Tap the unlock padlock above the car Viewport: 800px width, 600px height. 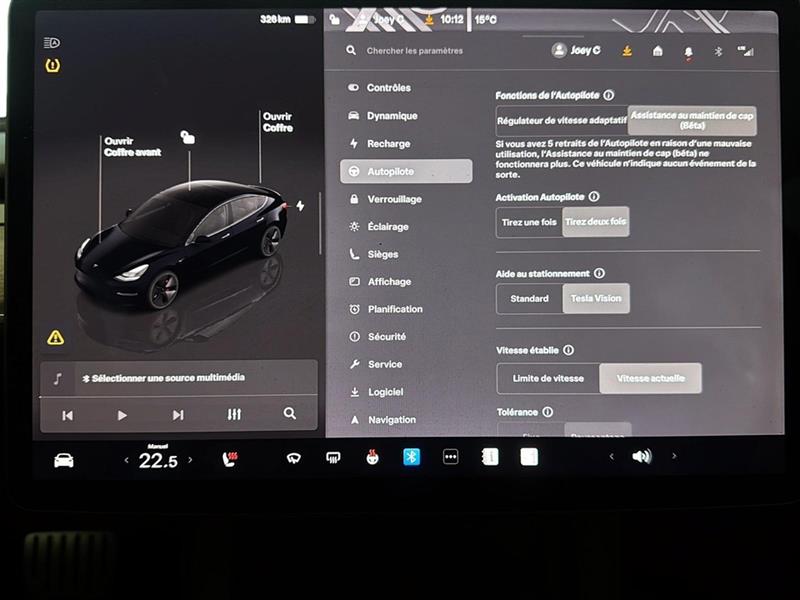[187, 137]
